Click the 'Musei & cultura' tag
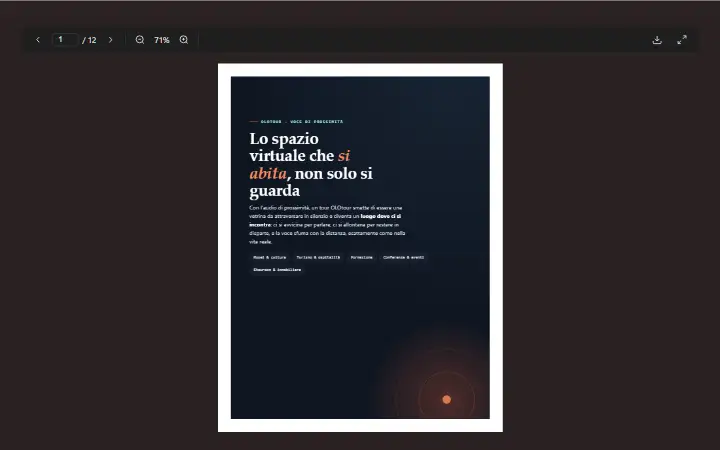 pyautogui.click(x=270, y=258)
